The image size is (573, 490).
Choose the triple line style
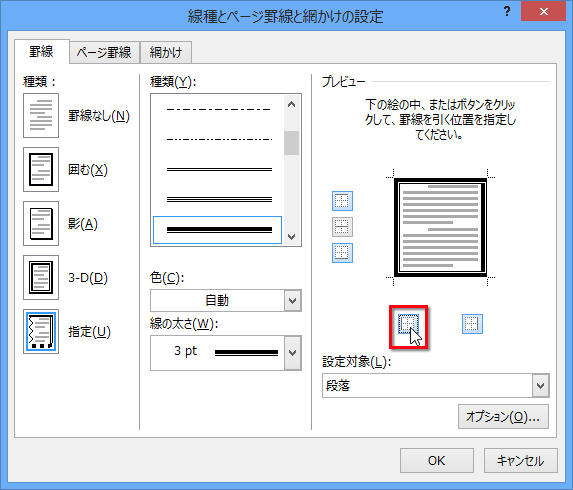(219, 199)
